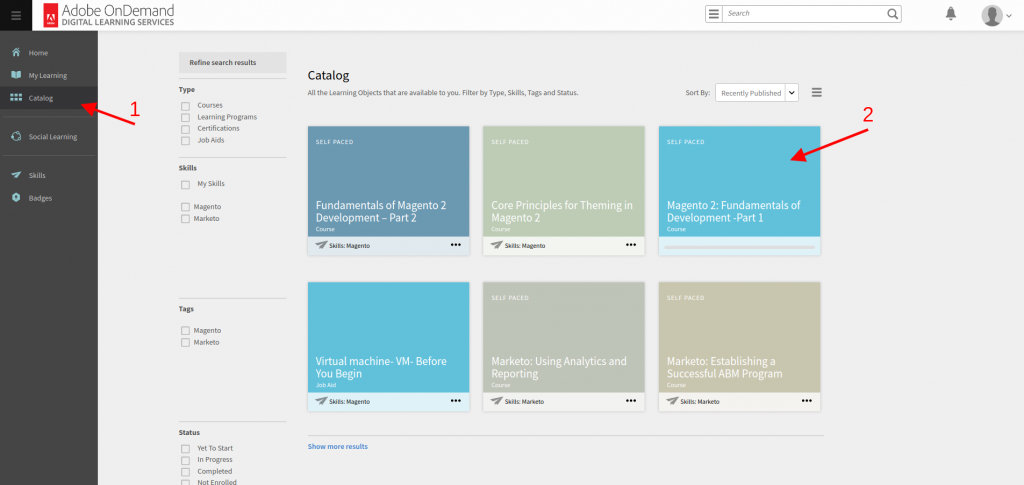Image resolution: width=1024 pixels, height=485 pixels.
Task: Click Adobe OnDemand Digital Learning Services title
Action: (x=118, y=15)
